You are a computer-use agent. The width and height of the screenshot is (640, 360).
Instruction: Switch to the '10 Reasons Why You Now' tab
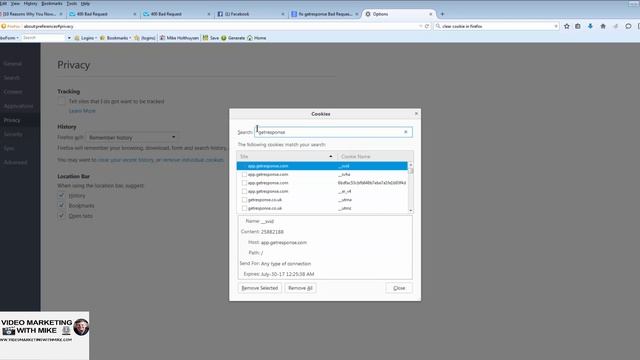(x=32, y=14)
